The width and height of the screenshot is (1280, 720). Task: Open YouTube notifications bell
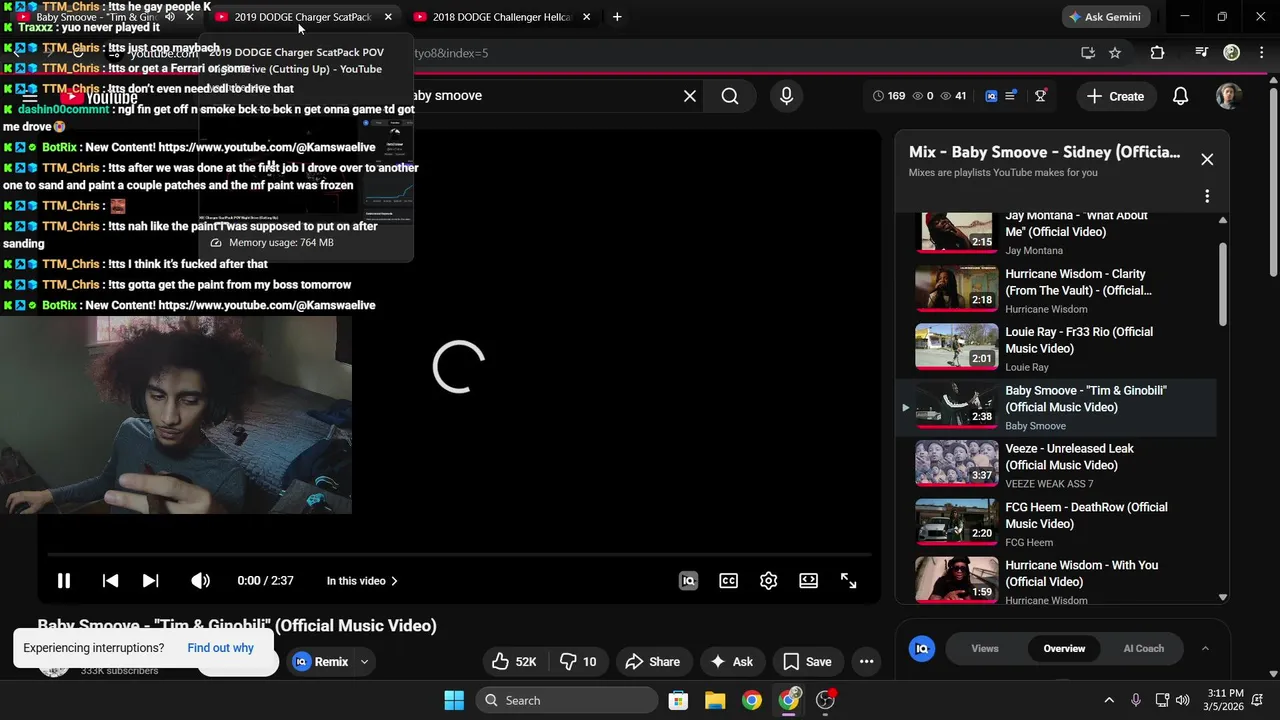(x=1180, y=96)
